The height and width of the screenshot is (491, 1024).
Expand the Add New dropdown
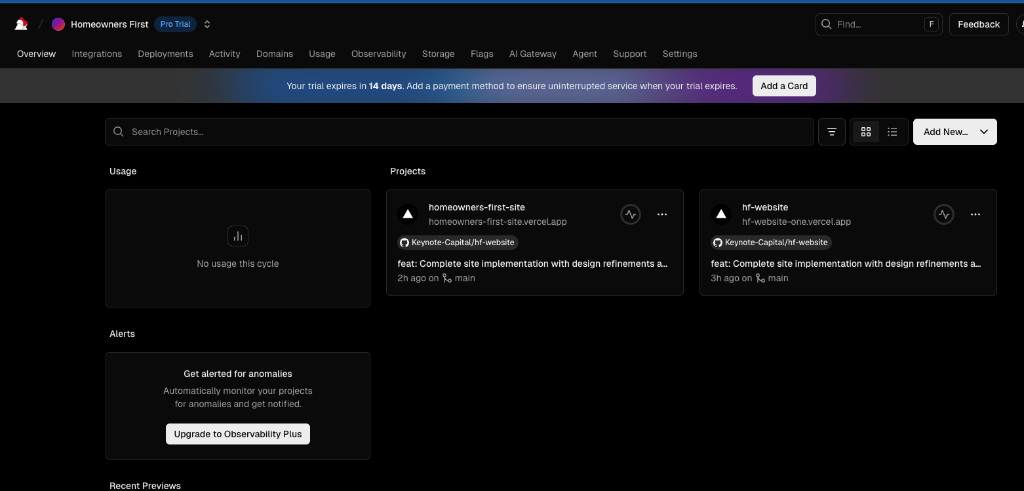click(984, 132)
